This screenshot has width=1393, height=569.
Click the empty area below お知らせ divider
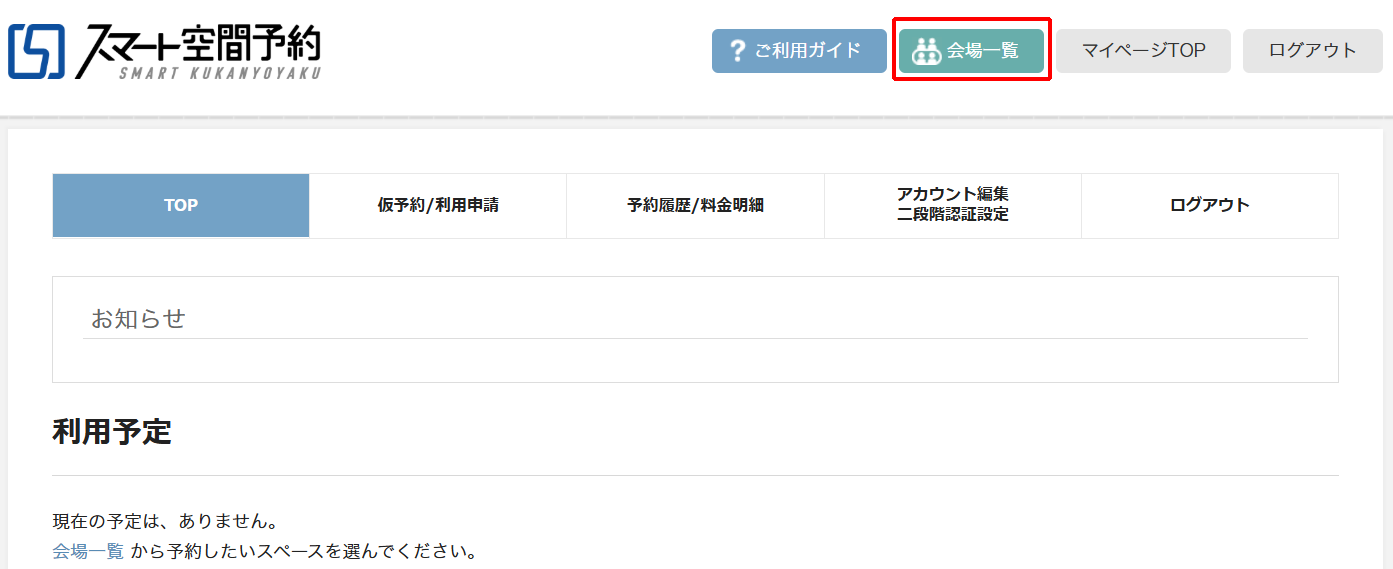[695, 360]
